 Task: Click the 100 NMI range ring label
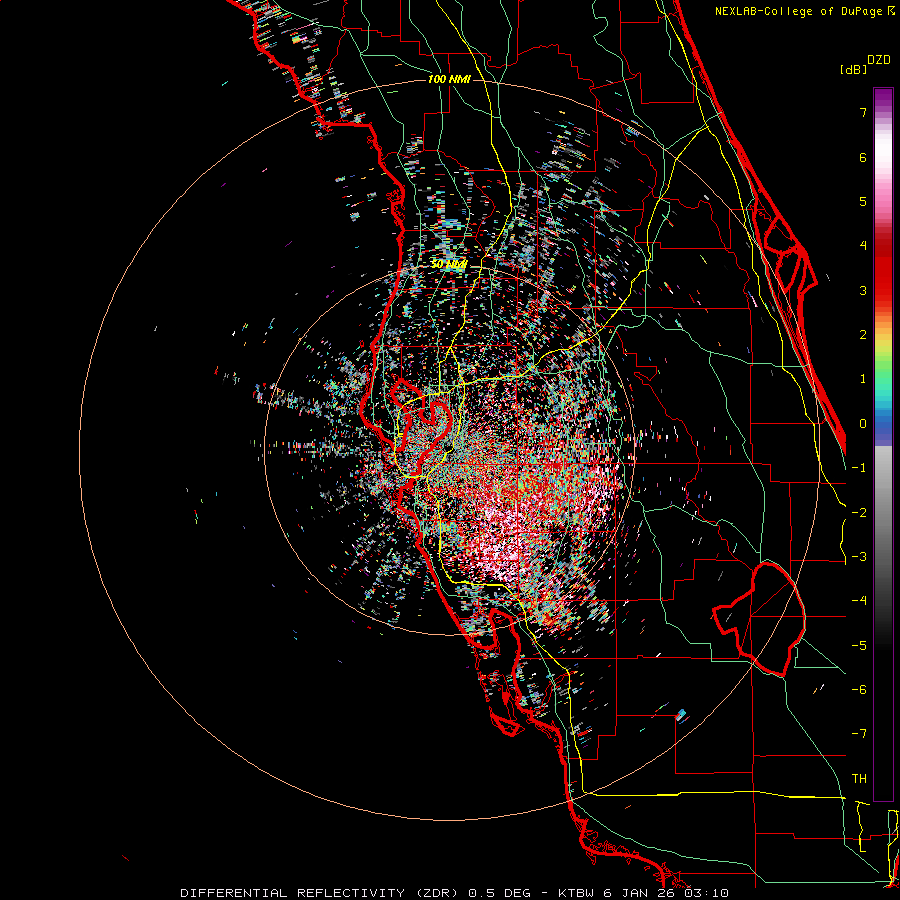(x=449, y=79)
